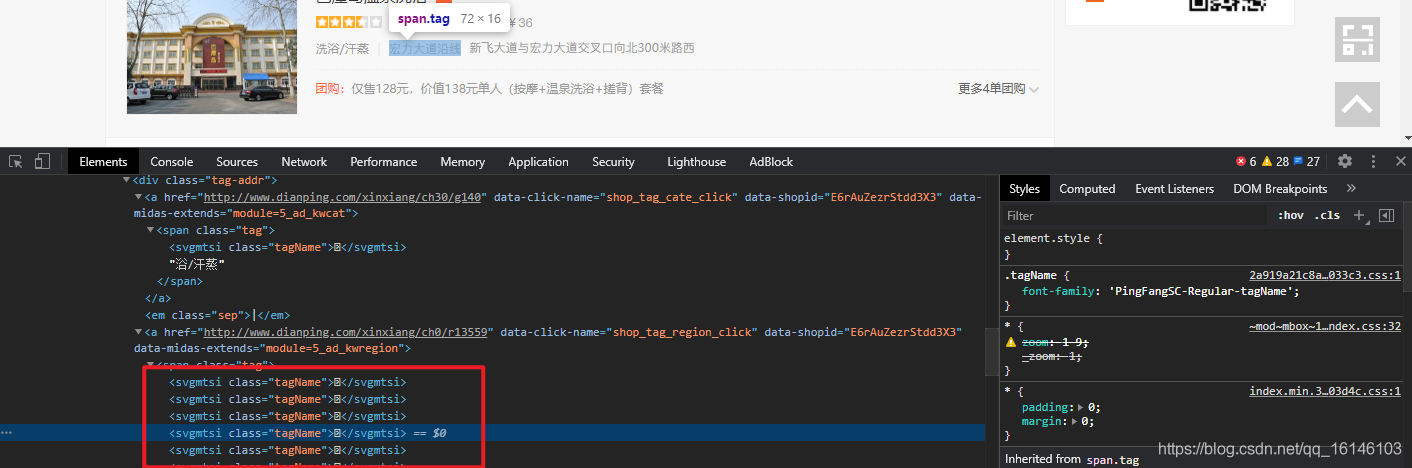Screen dimensions: 1412x468
Task: Click the star rating on the shop listing
Action: point(348,22)
